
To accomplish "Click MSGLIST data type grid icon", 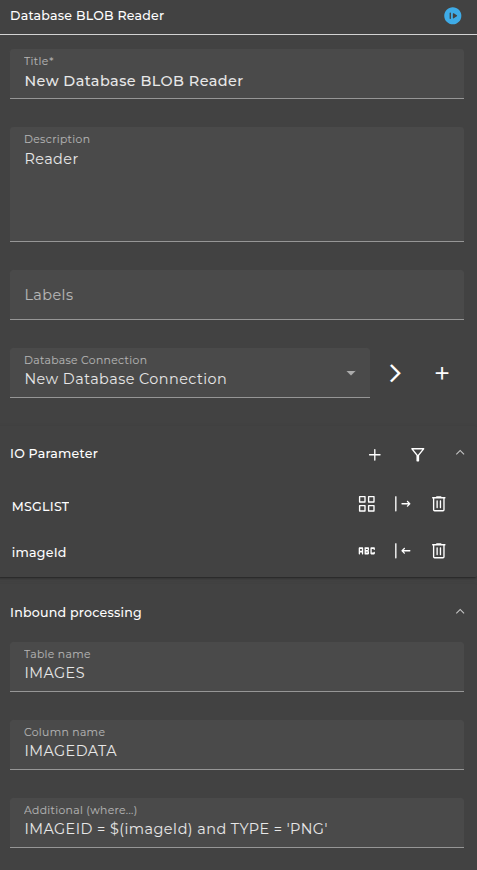I will (367, 504).
